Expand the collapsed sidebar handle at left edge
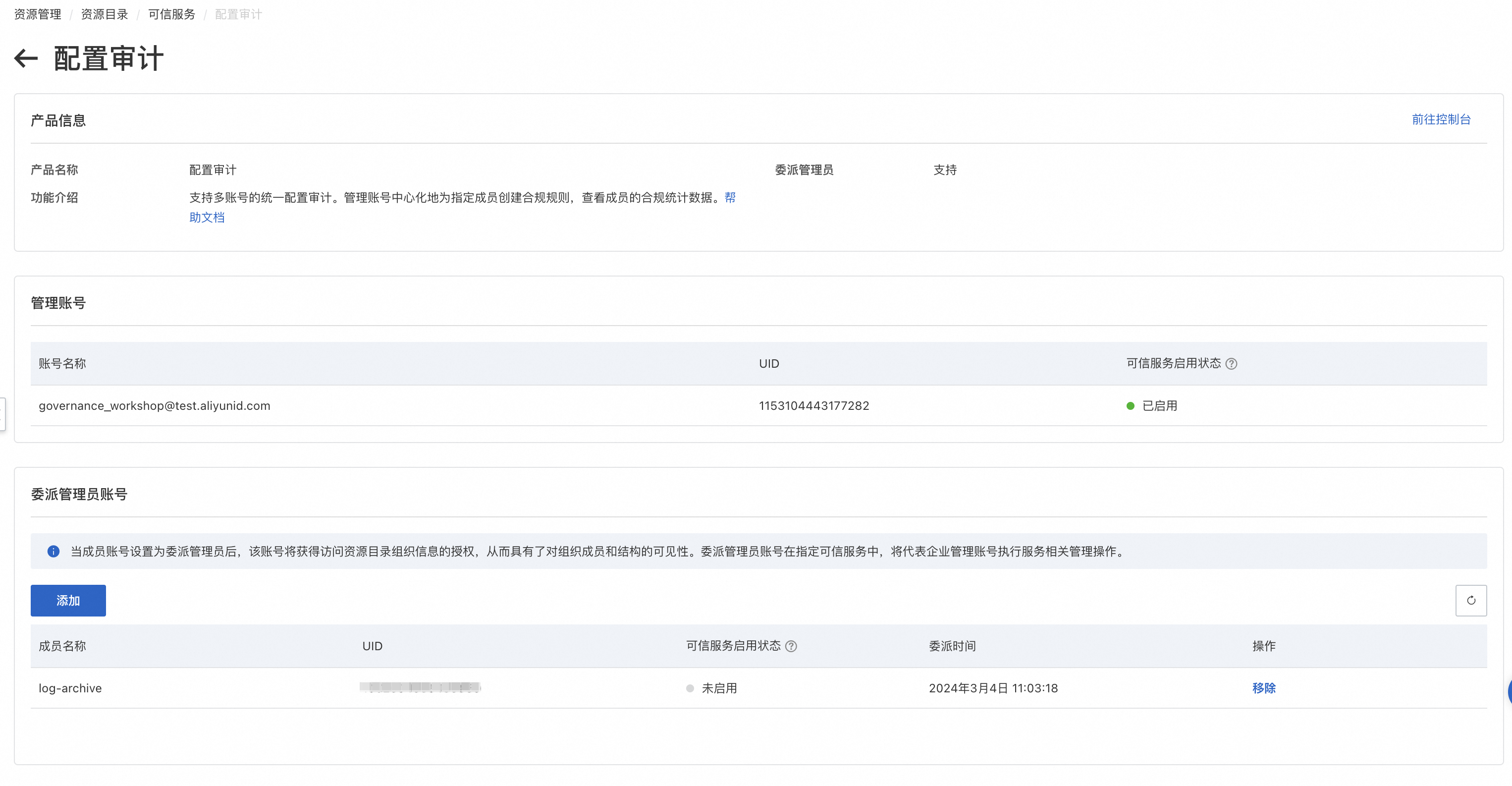The height and width of the screenshot is (786, 1512). click(2, 414)
